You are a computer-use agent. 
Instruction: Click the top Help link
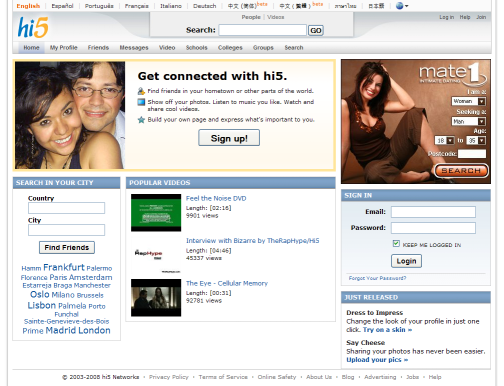point(465,17)
